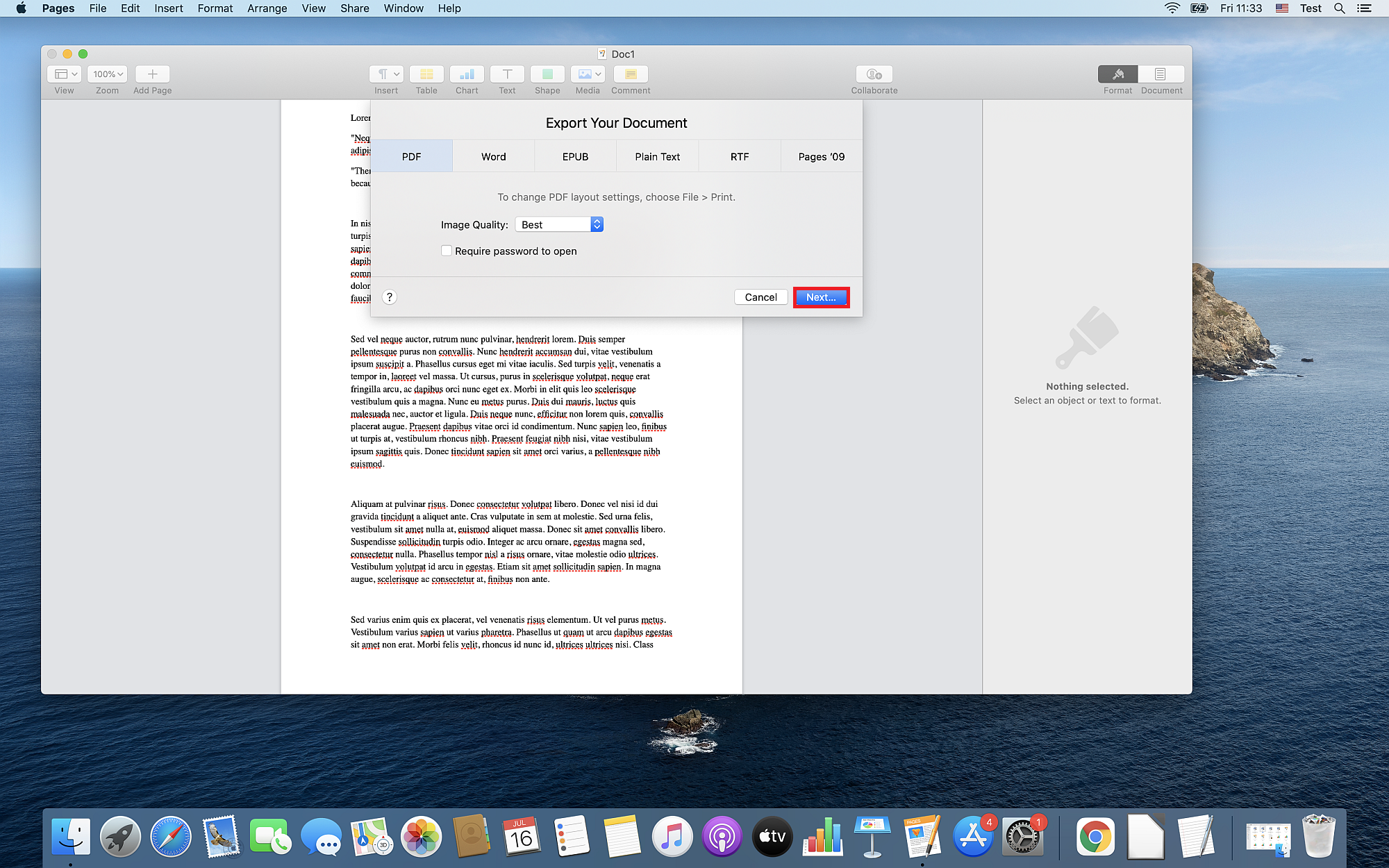Cancel the export dialog
This screenshot has width=1389, height=868.
click(x=760, y=297)
